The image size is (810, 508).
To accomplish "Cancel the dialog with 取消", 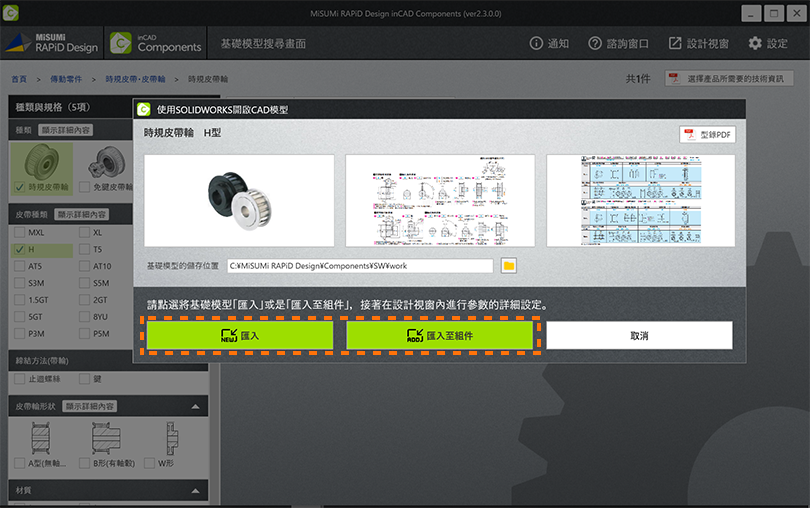I will [639, 335].
